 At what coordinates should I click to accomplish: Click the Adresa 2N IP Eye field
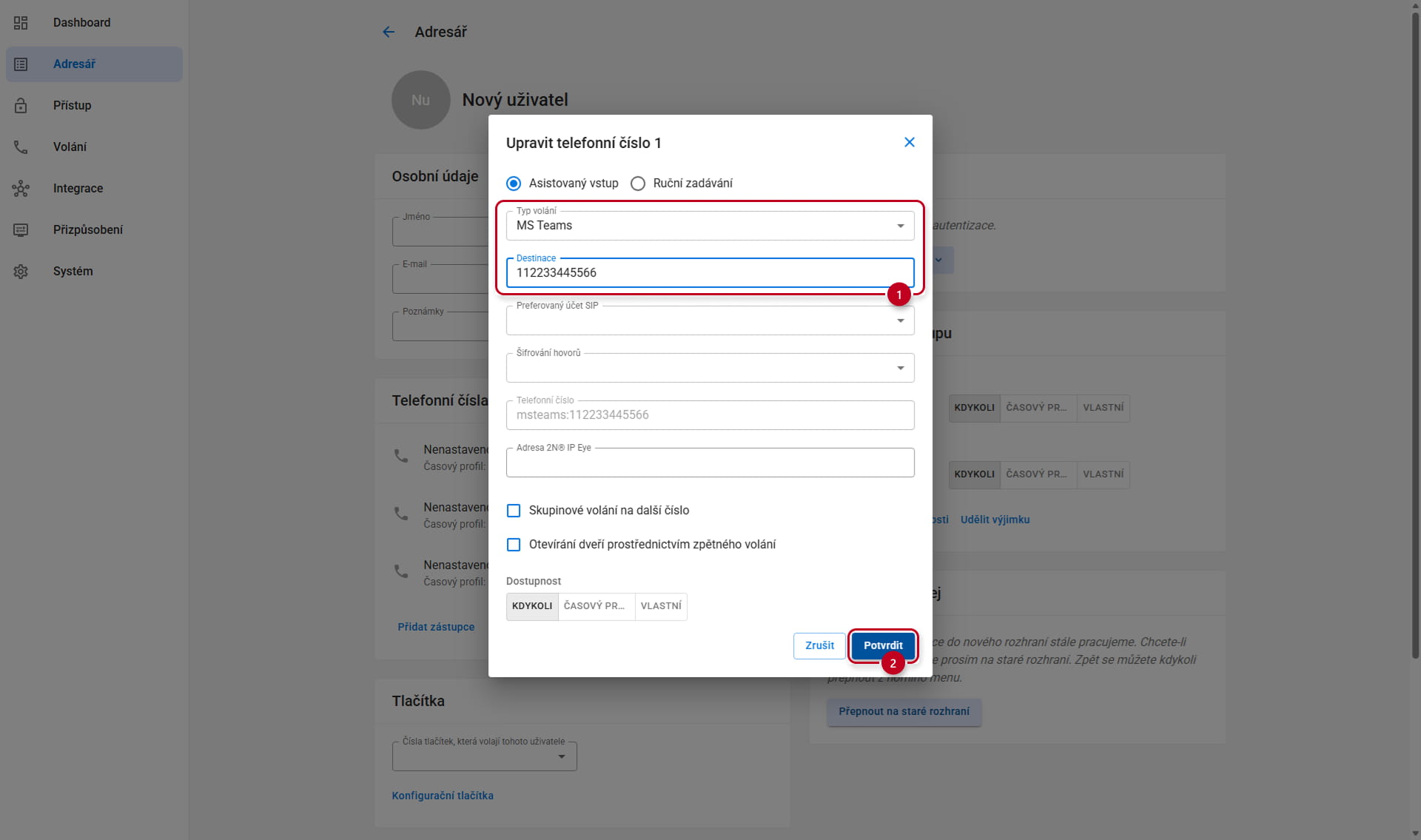coord(710,463)
